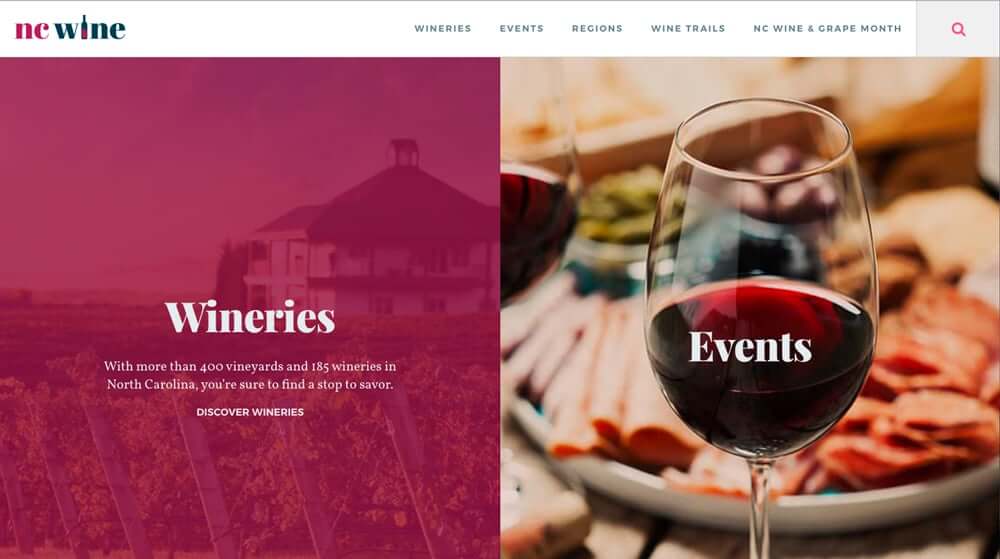
Task: Click the magnifying glass search icon
Action: click(958, 29)
